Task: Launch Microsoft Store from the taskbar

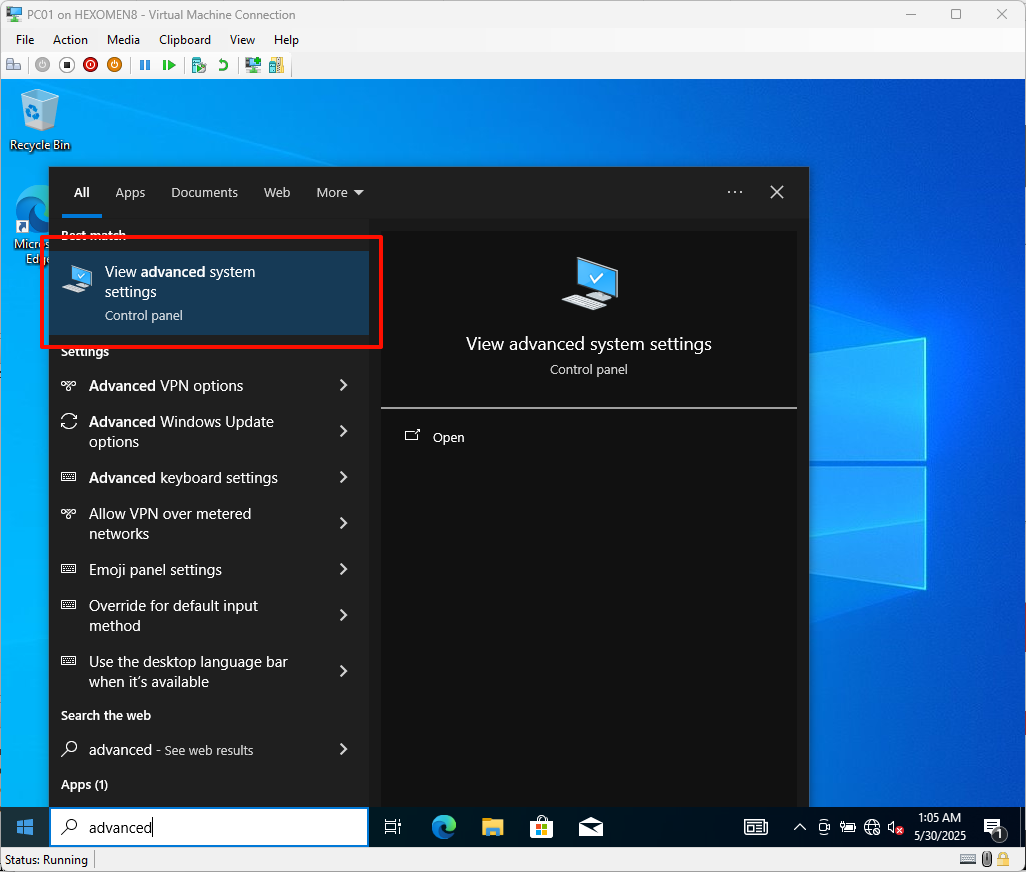Action: pos(541,827)
